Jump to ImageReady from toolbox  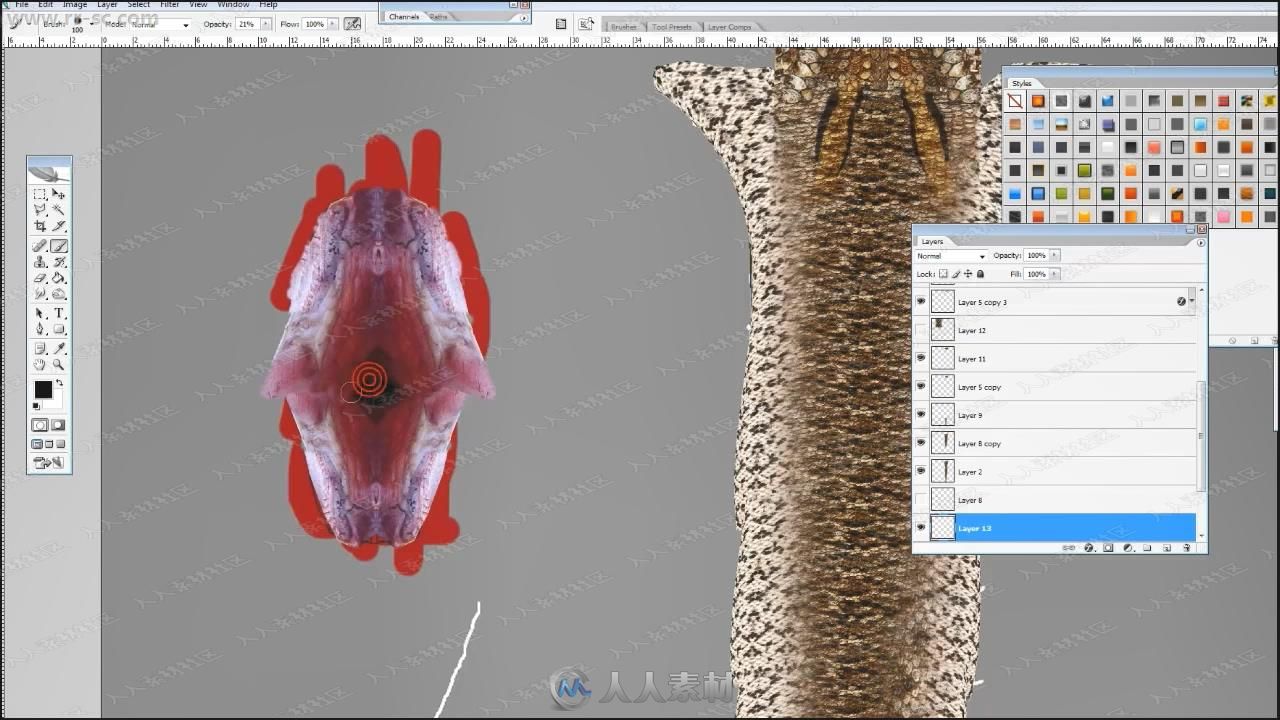coord(49,462)
